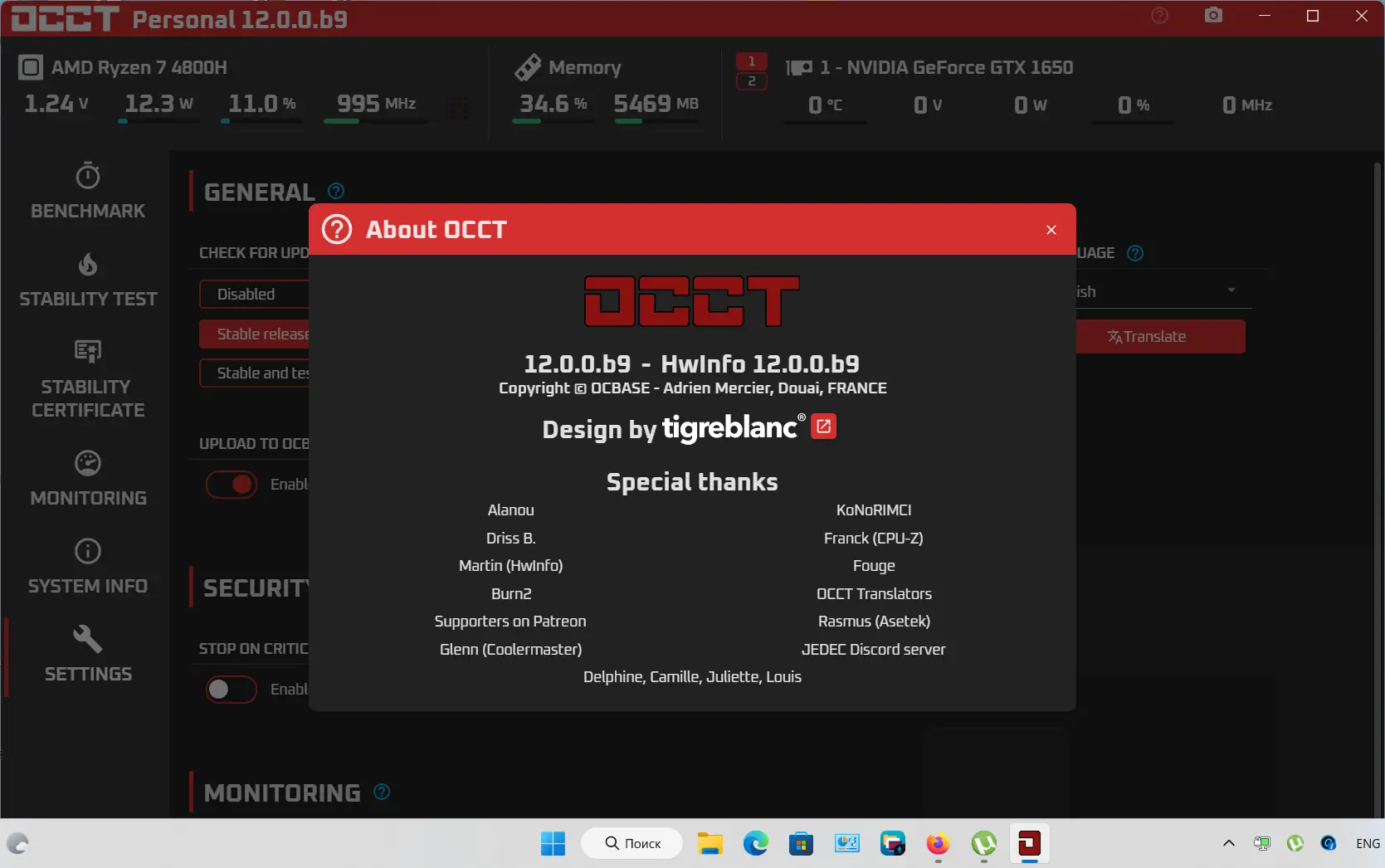Click the widgets icon at taskbar left
This screenshot has height=868, width=1385.
click(x=18, y=844)
